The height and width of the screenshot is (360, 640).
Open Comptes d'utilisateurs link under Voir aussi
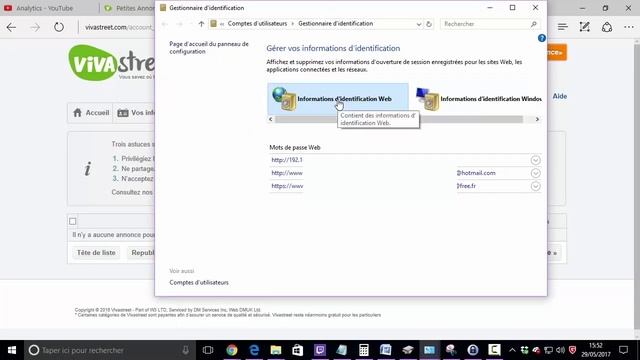pyautogui.click(x=199, y=282)
